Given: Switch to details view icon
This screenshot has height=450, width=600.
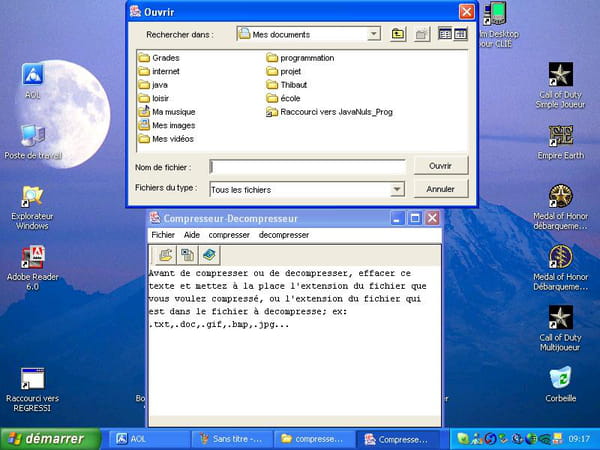Looking at the screenshot, I should pos(460,34).
